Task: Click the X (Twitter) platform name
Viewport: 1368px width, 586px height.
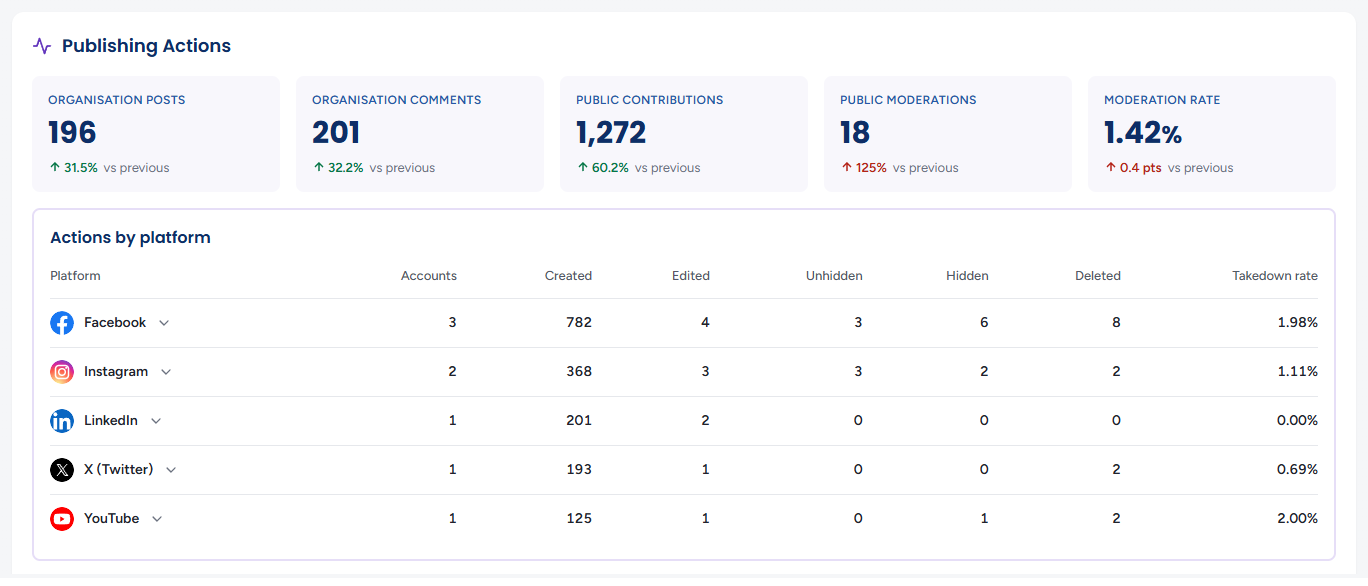Action: click(119, 470)
